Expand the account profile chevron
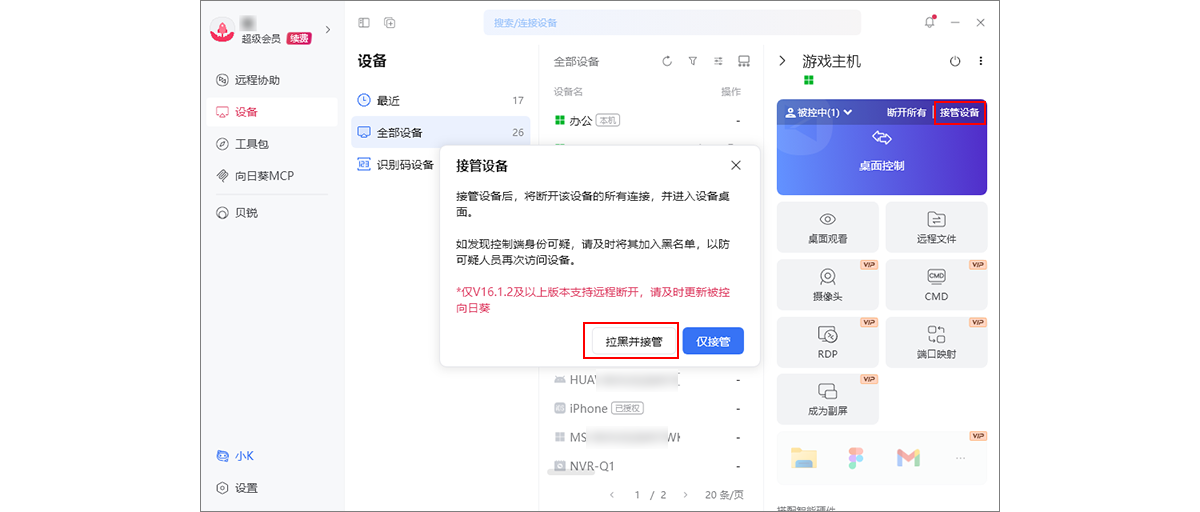1200x512 pixels. pos(328,30)
